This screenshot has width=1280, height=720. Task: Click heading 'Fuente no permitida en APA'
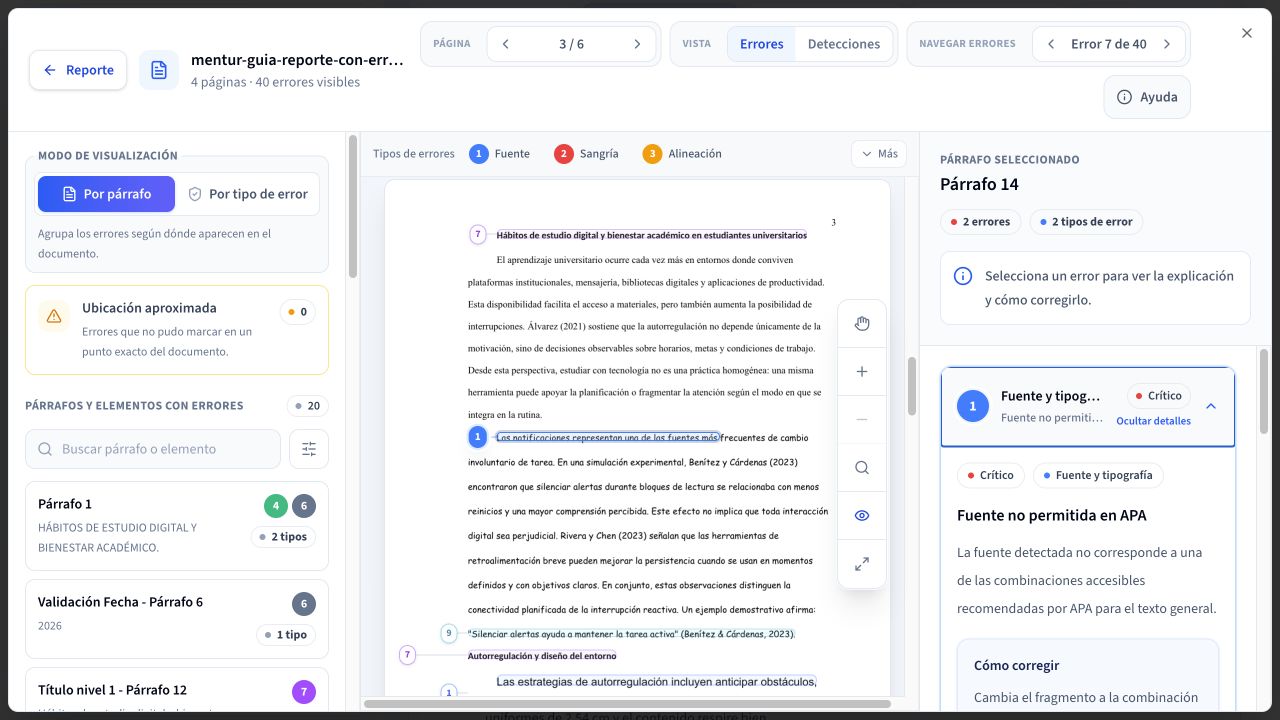pos(1051,516)
